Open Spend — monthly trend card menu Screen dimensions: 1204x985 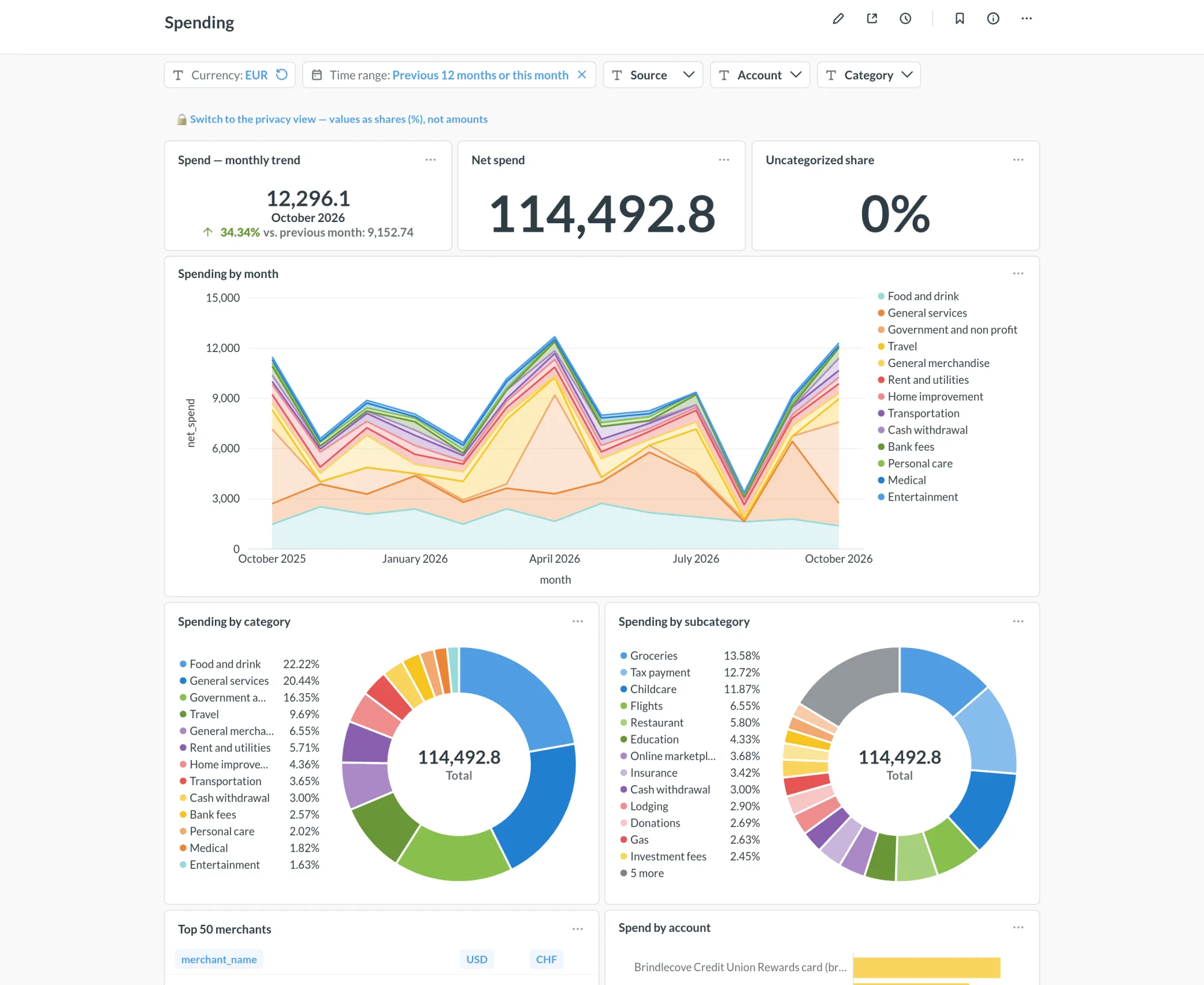pyautogui.click(x=430, y=160)
